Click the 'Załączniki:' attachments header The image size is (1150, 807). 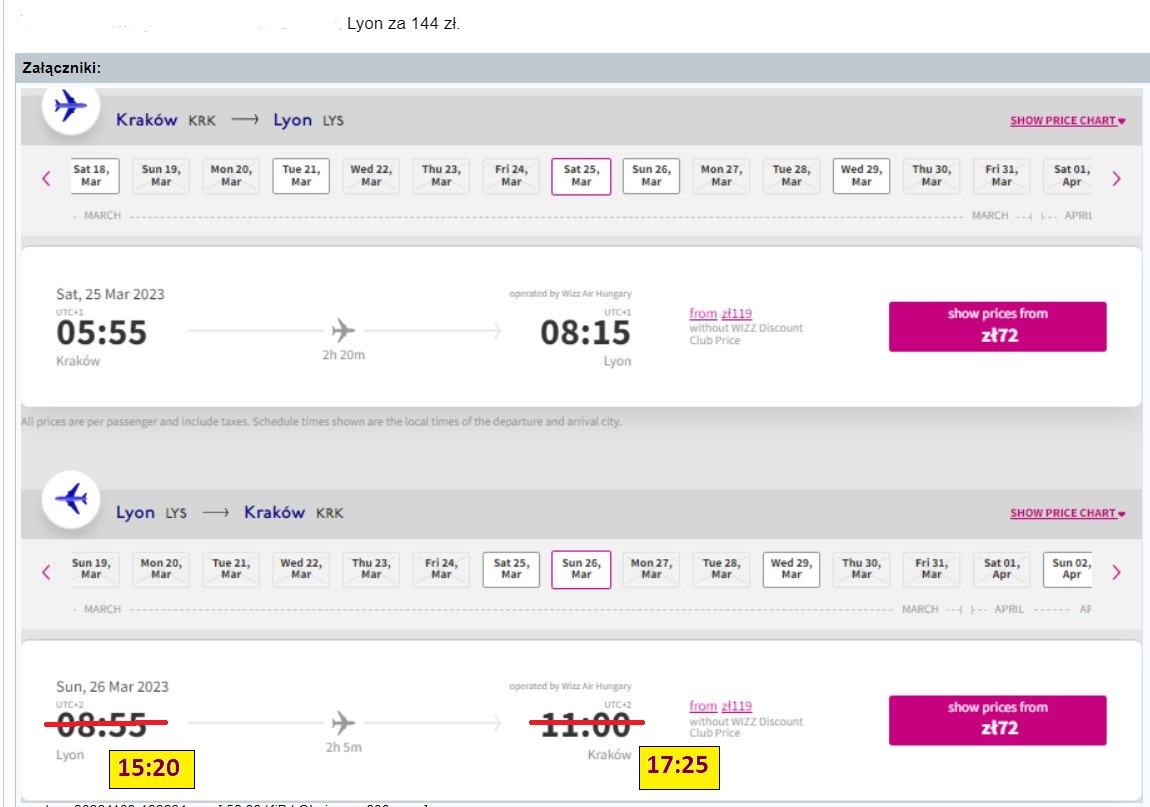tap(62, 68)
